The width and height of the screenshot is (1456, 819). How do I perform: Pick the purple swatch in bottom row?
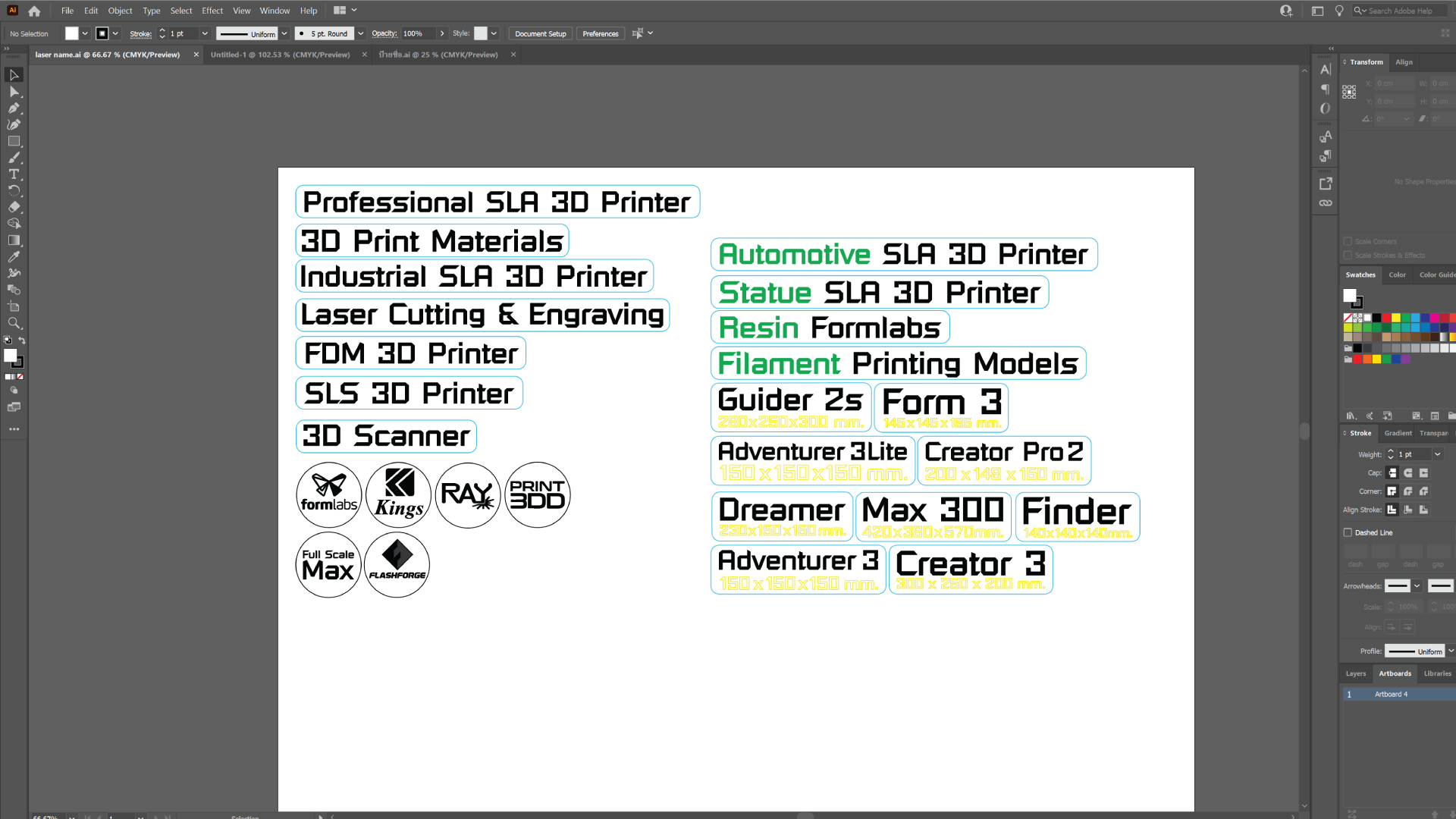1406,359
